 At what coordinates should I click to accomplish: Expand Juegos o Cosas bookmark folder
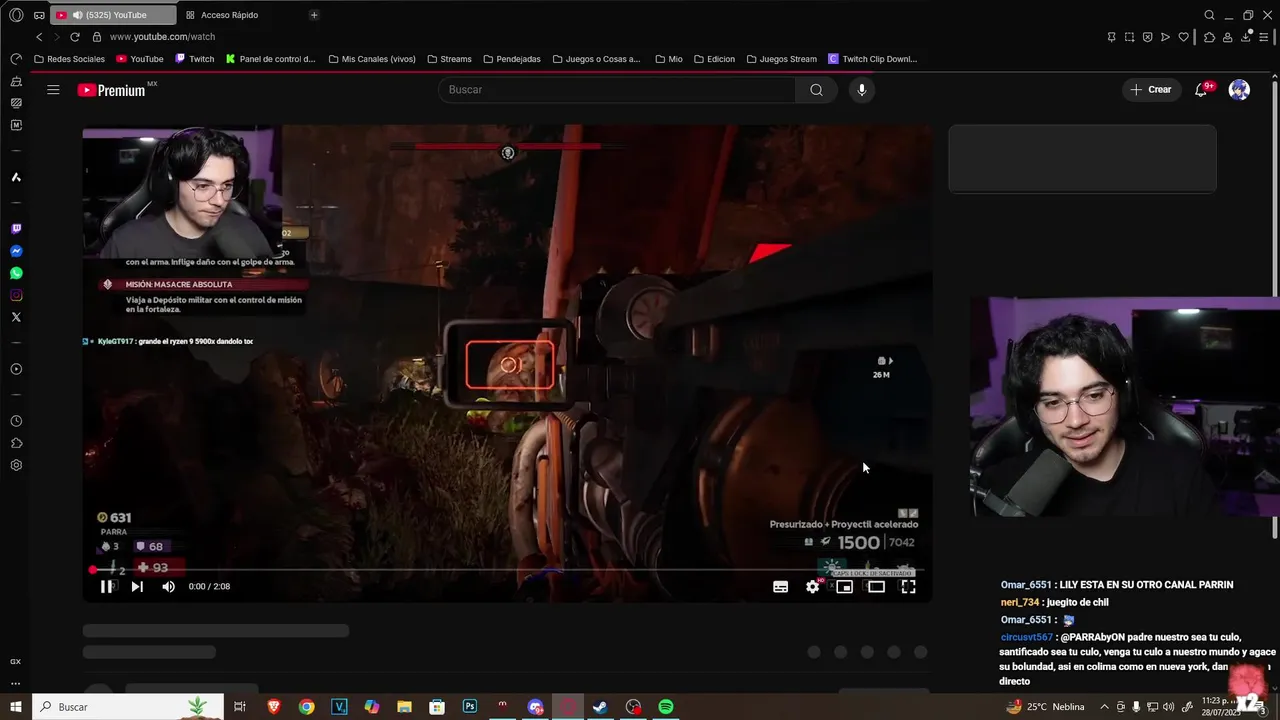coord(596,59)
